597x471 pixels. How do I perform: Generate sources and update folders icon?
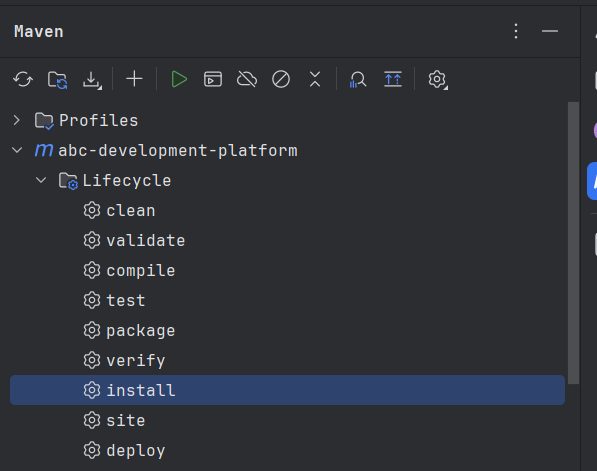pos(57,80)
